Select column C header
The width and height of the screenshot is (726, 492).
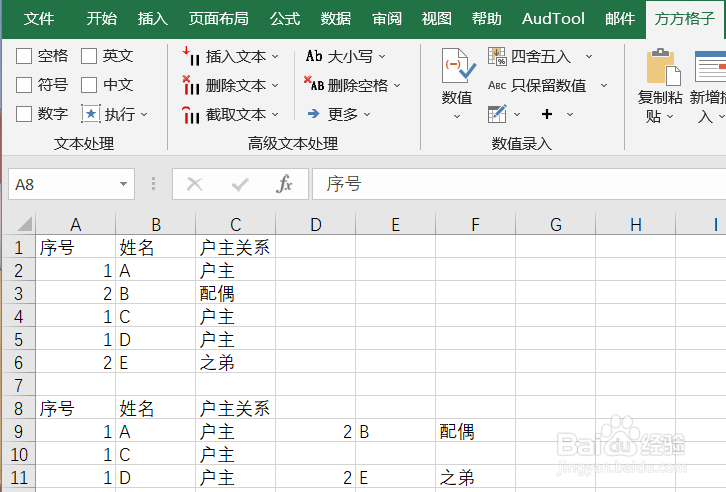click(236, 224)
